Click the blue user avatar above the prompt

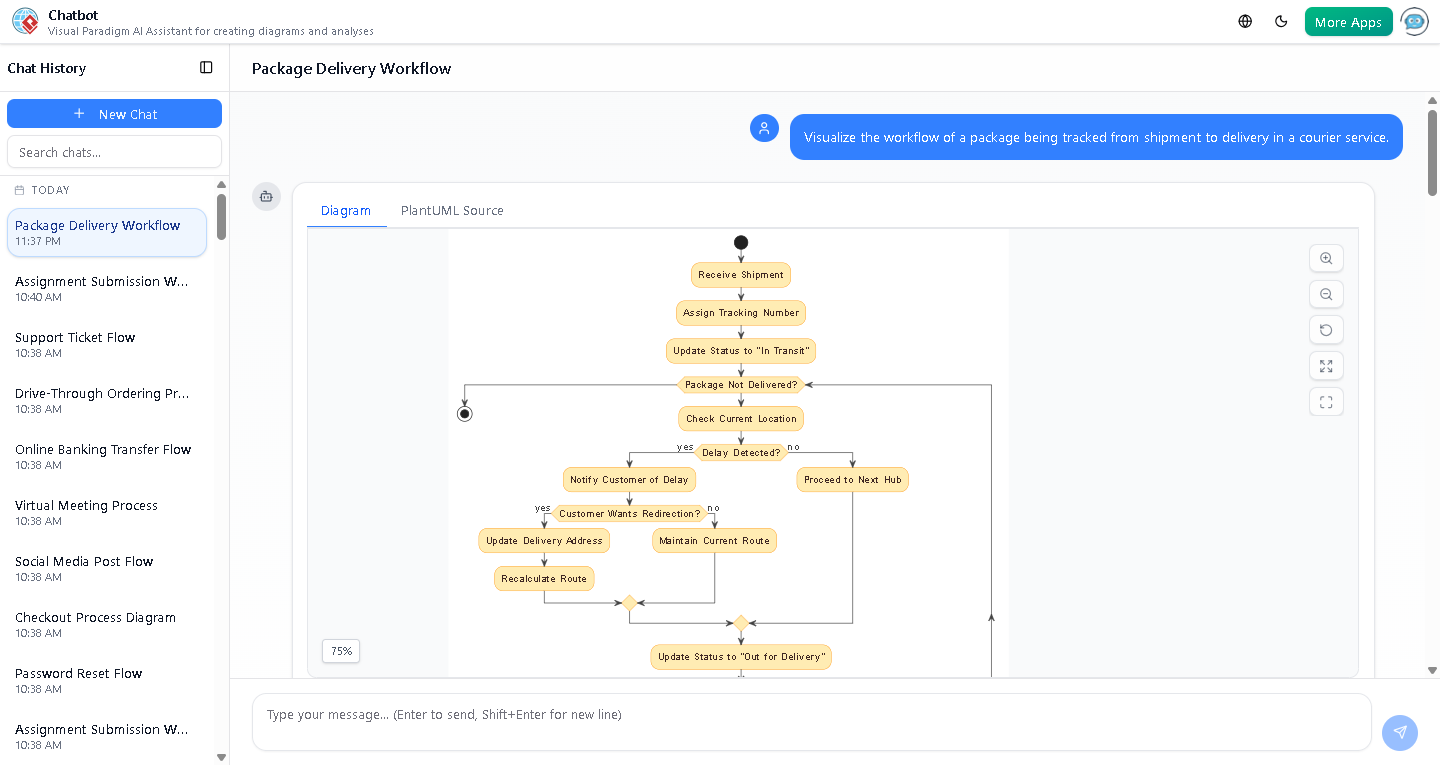click(764, 128)
